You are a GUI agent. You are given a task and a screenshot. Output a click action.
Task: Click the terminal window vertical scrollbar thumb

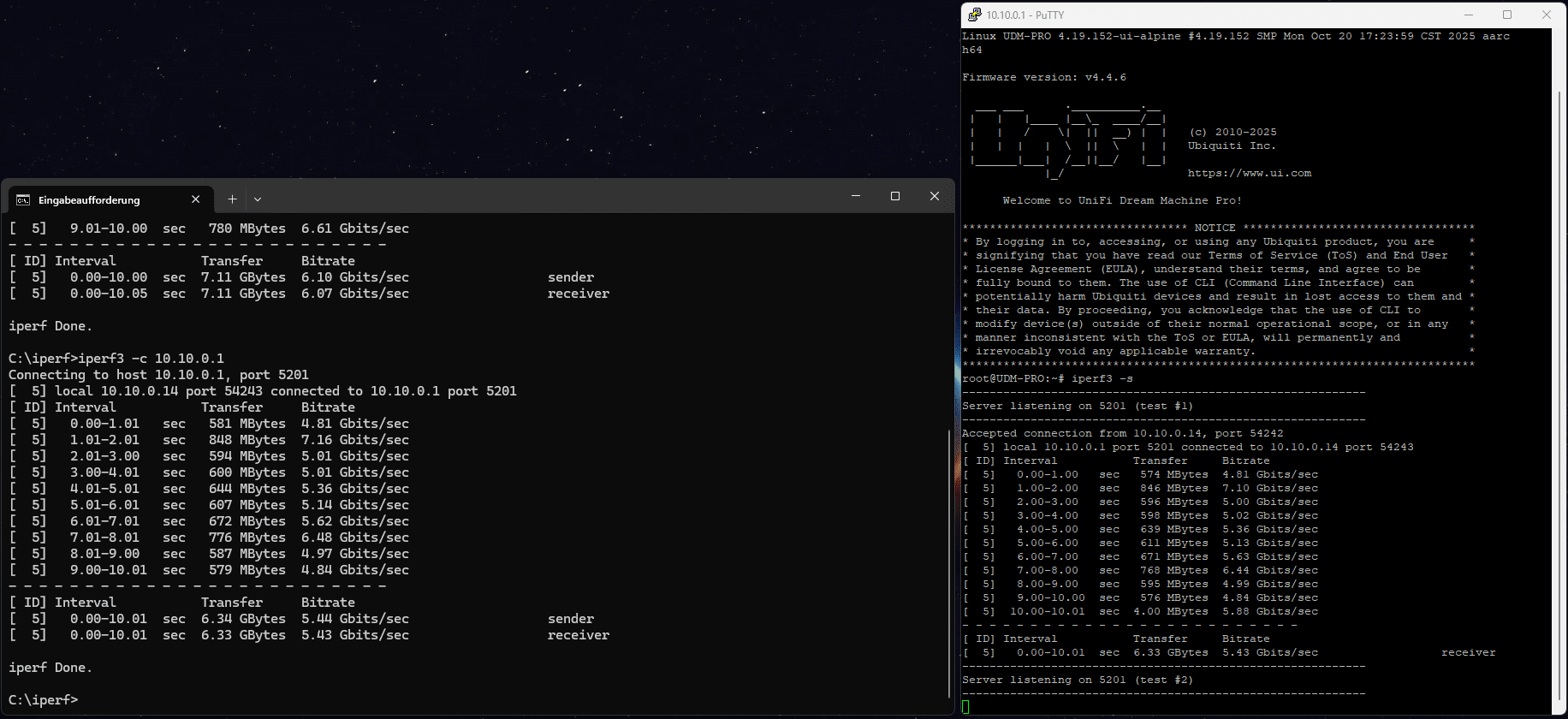pyautogui.click(x=949, y=563)
